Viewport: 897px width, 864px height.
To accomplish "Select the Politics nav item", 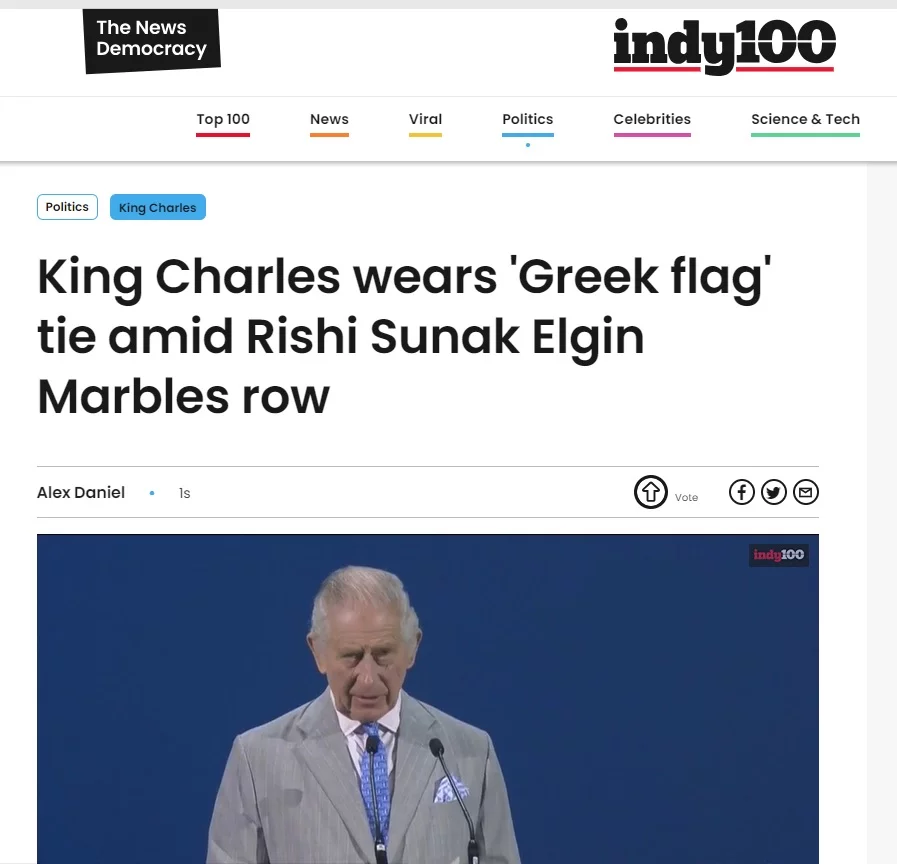I will 527,119.
